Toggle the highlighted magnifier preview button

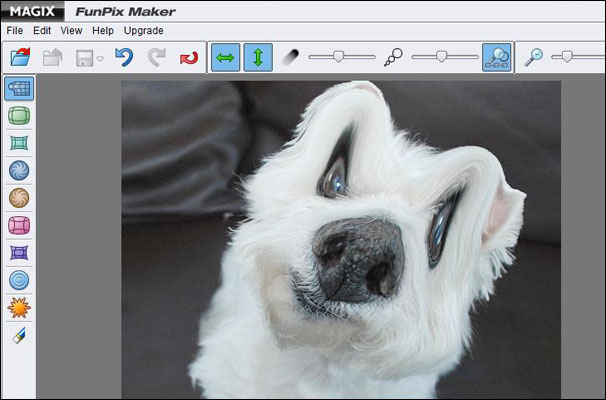click(x=496, y=58)
